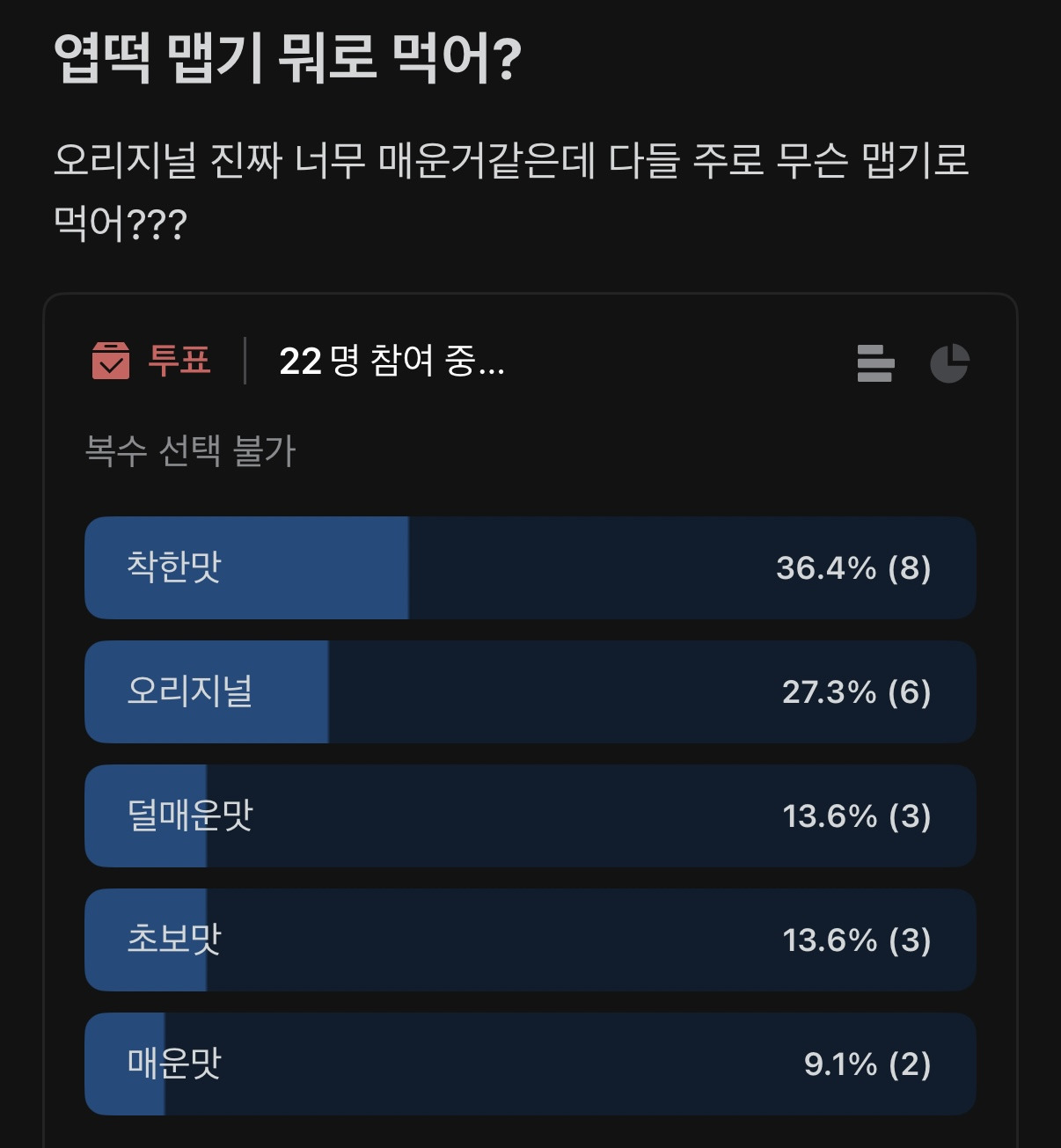This screenshot has height=1148, width=1061.
Task: Click the post title 엽떡 맵기 뭐로 먹어?
Action: pyautogui.click(x=288, y=59)
